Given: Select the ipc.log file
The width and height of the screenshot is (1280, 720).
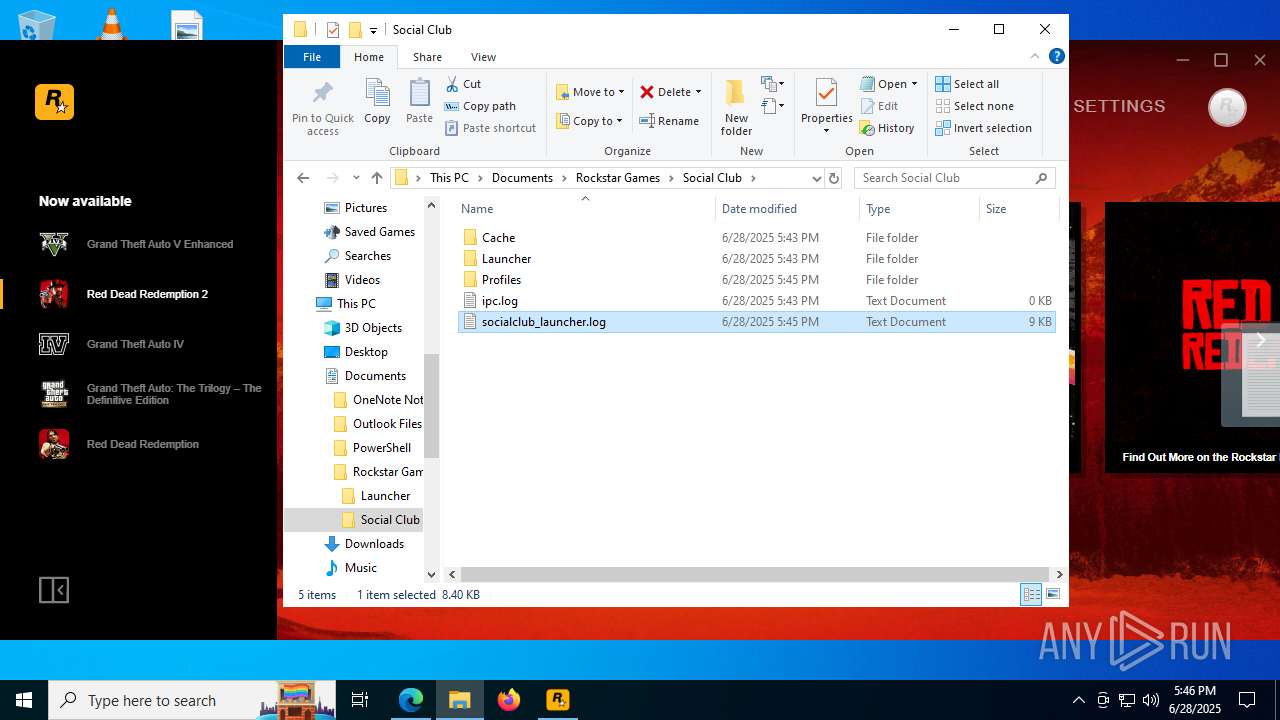Looking at the screenshot, I should pos(756,301).
